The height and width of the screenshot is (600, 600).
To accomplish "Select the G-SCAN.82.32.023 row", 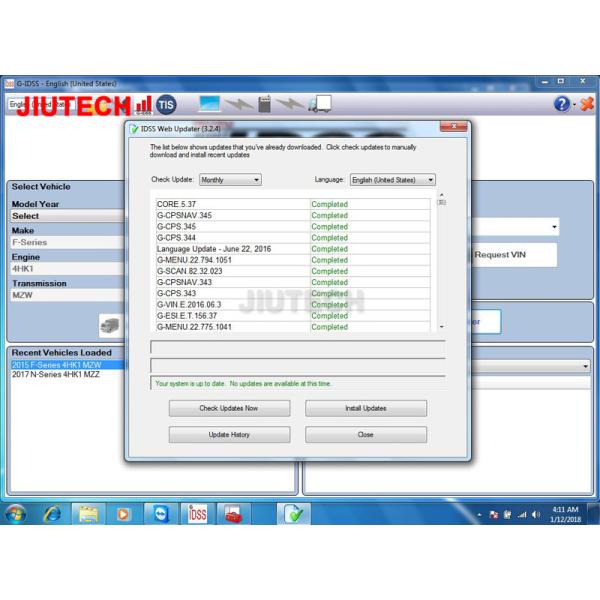I will [x=293, y=271].
